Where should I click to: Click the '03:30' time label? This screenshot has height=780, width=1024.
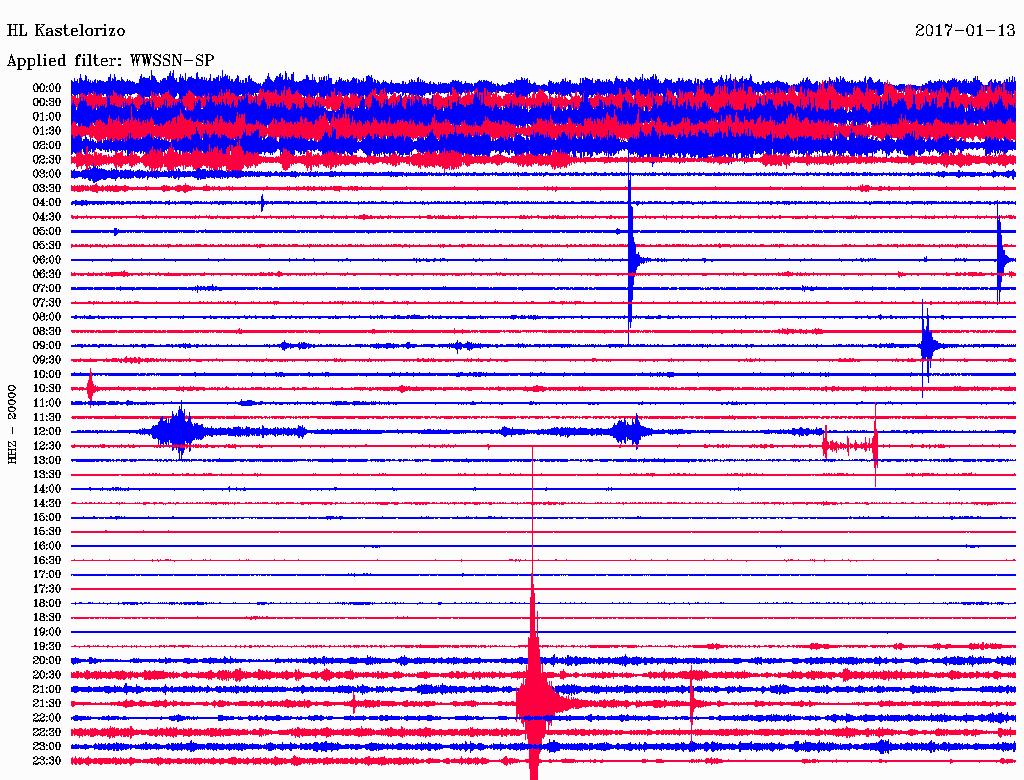tap(47, 188)
